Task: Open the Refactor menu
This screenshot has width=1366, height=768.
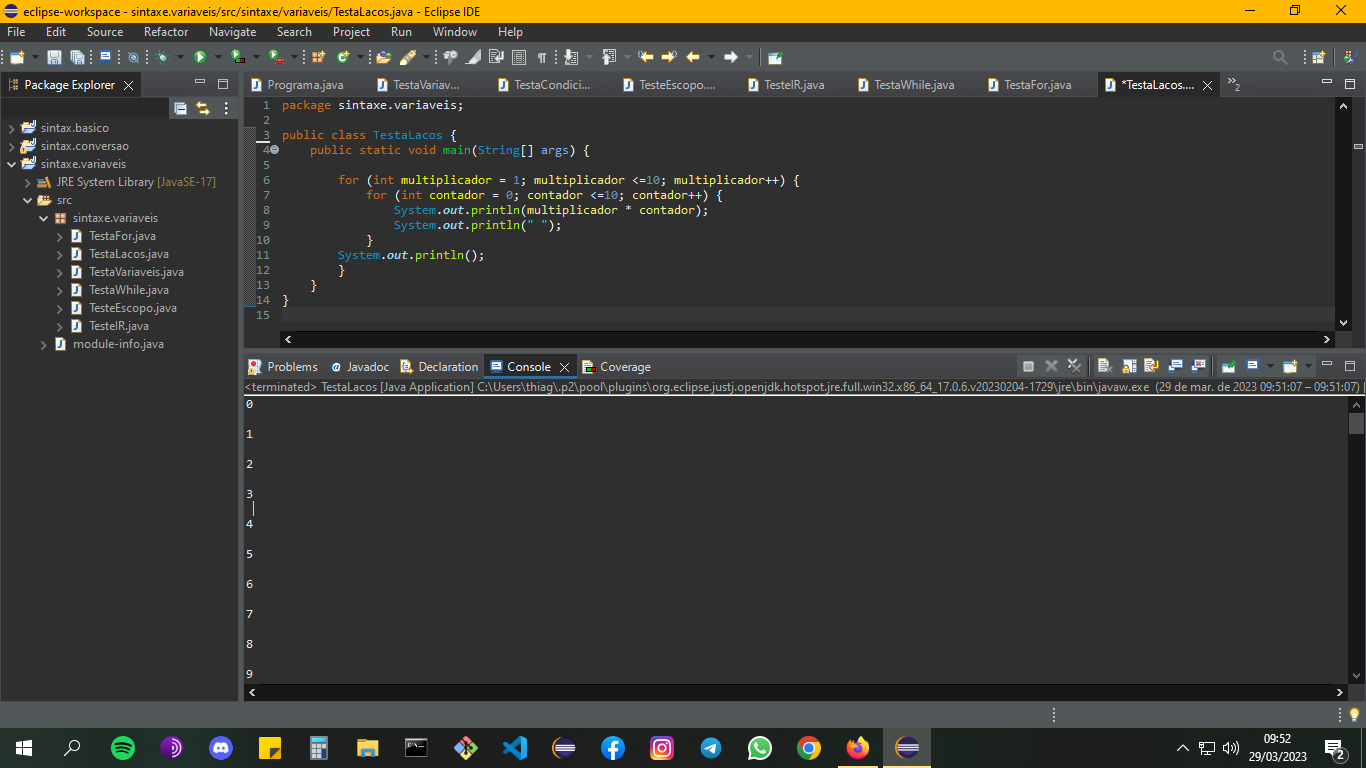Action: (x=166, y=32)
